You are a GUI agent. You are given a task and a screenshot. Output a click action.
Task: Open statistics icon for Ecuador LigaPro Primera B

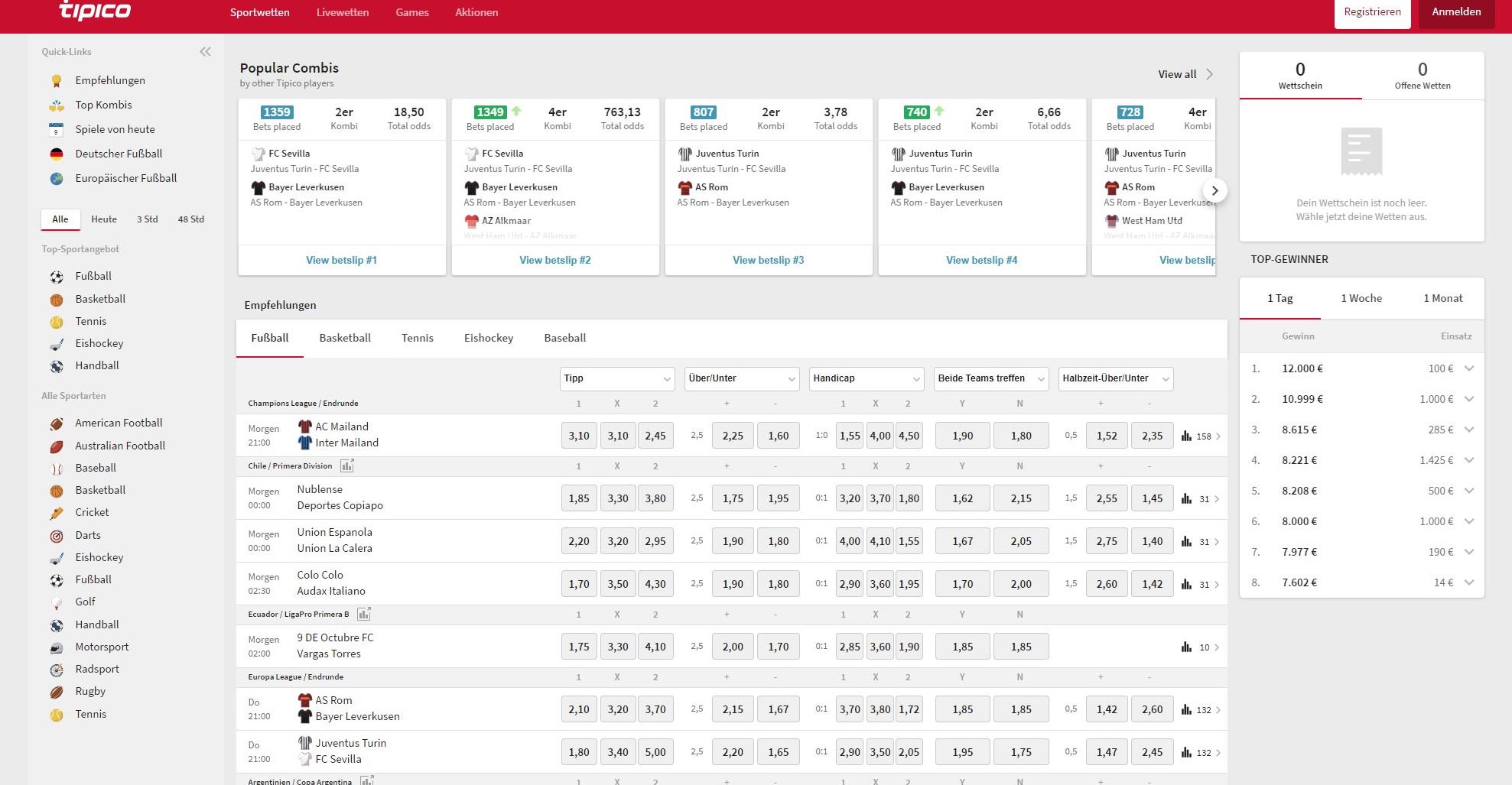coord(364,614)
